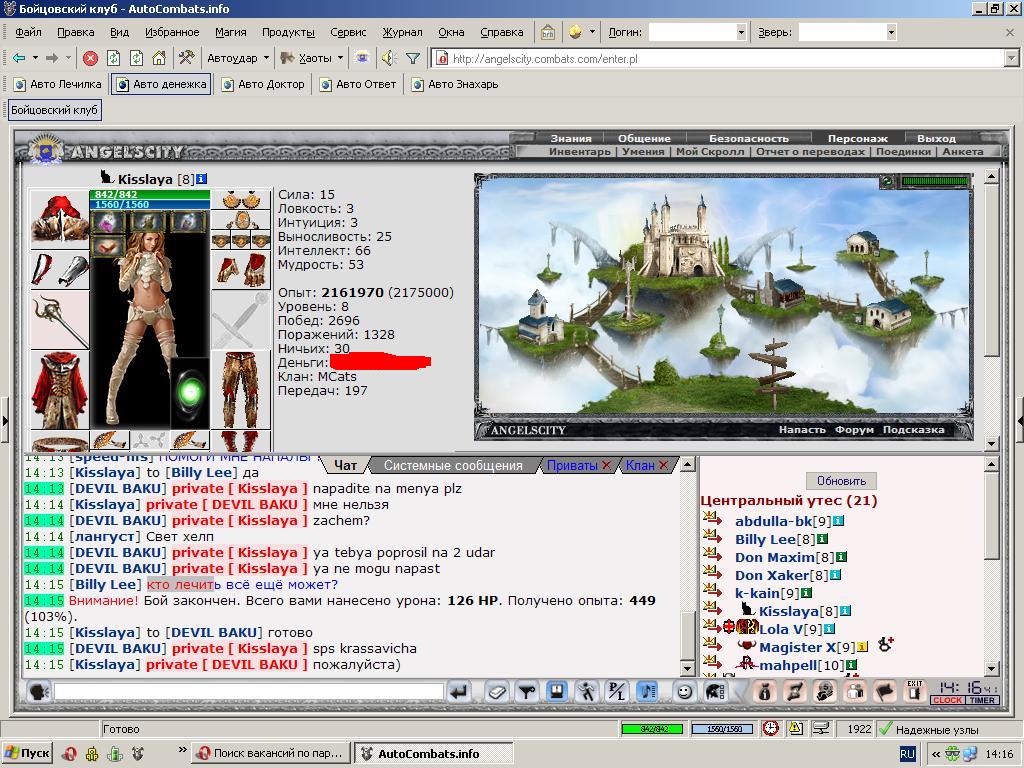
Task: Click the running man icon in chat toolbar
Action: [x=586, y=691]
